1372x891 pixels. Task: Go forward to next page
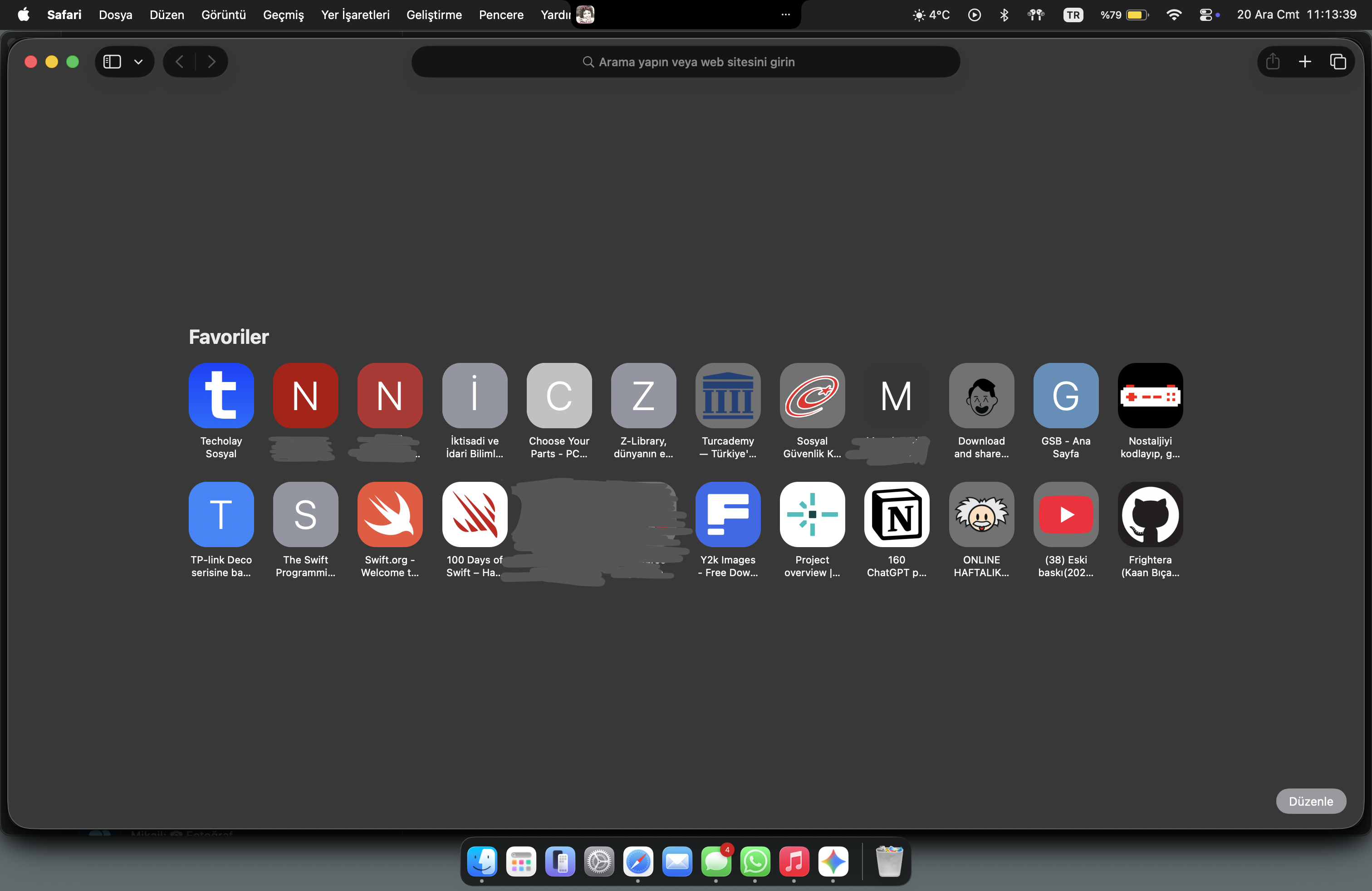211,62
